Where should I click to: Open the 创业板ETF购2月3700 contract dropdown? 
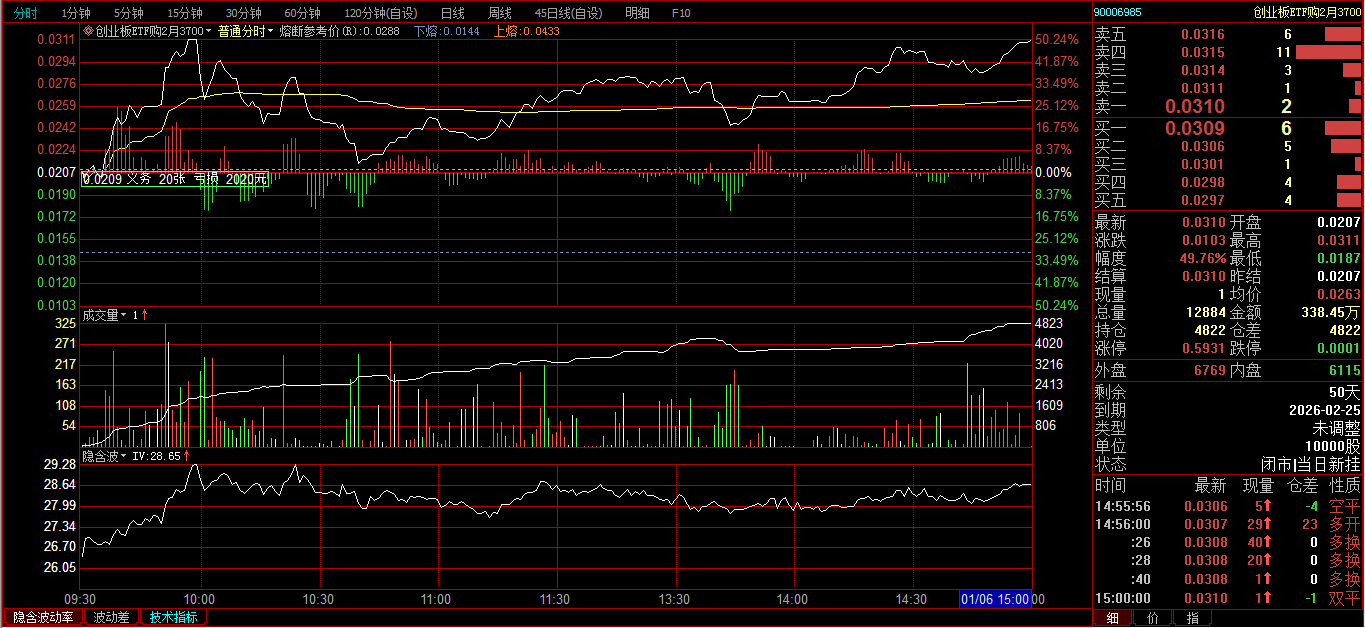click(x=209, y=32)
